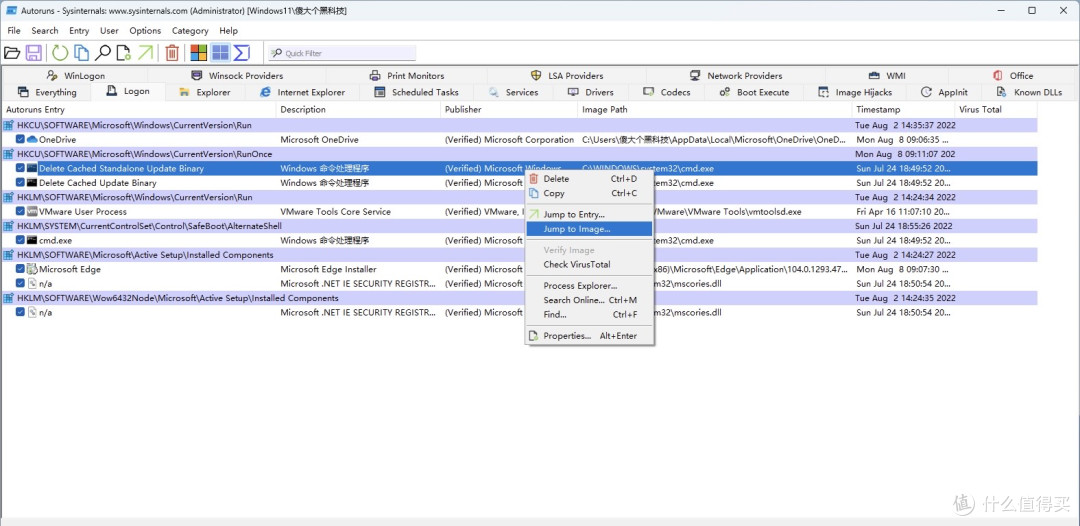Click the file properties toolbar icon
This screenshot has height=526, width=1080.
coord(123,53)
